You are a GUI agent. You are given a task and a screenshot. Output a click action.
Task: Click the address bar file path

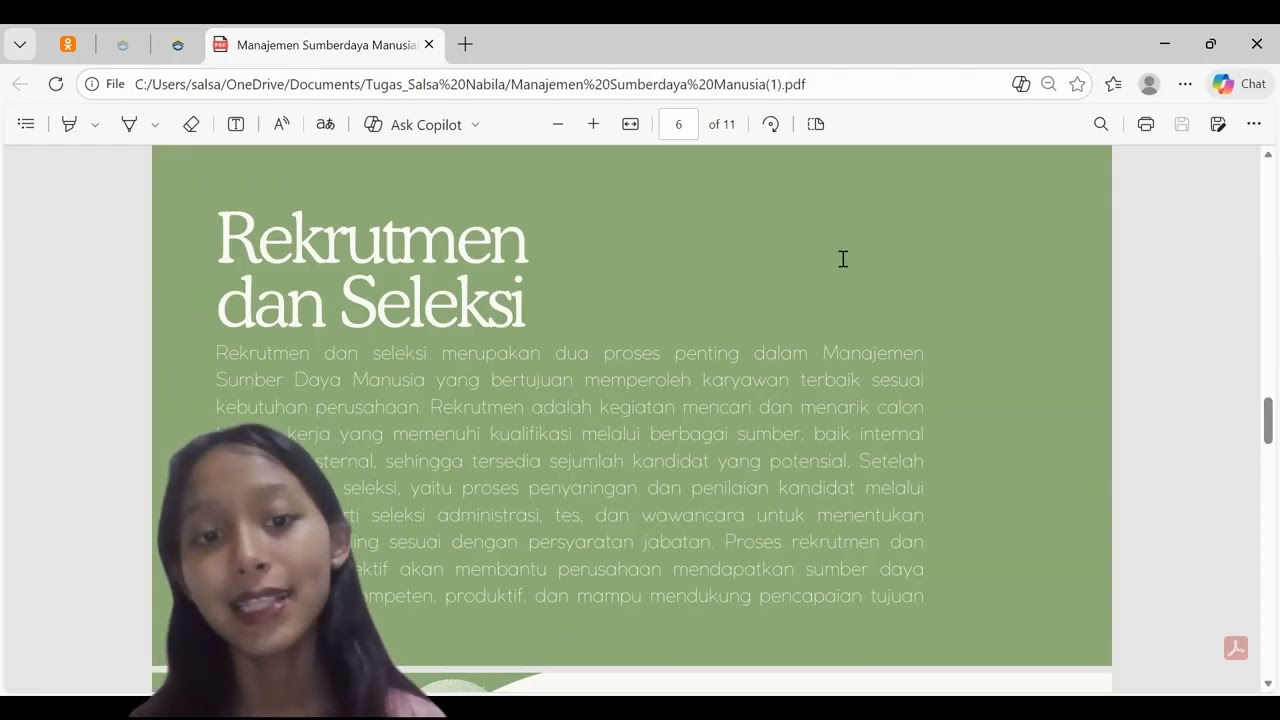pos(470,84)
